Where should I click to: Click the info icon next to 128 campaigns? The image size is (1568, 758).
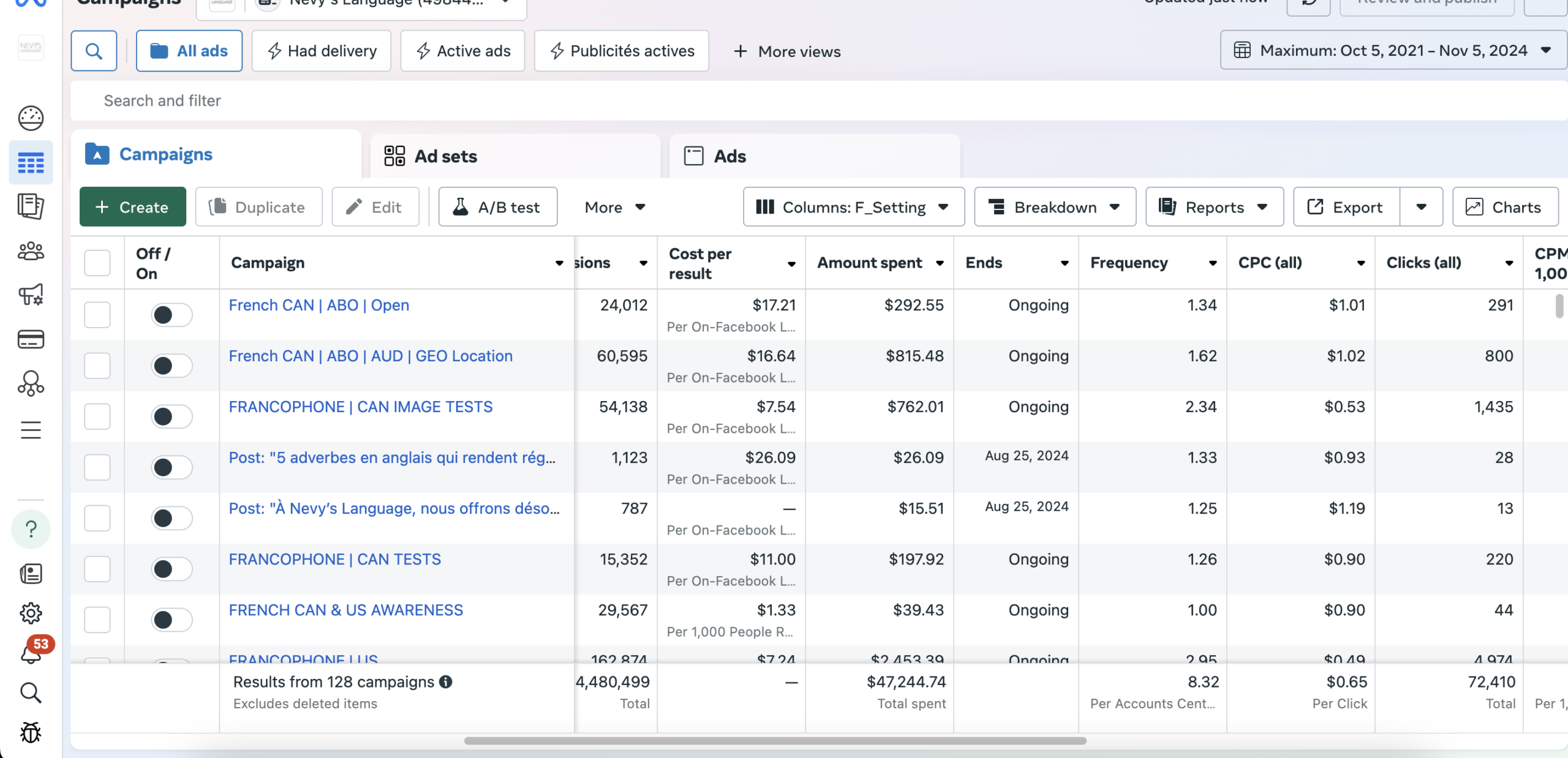click(446, 681)
